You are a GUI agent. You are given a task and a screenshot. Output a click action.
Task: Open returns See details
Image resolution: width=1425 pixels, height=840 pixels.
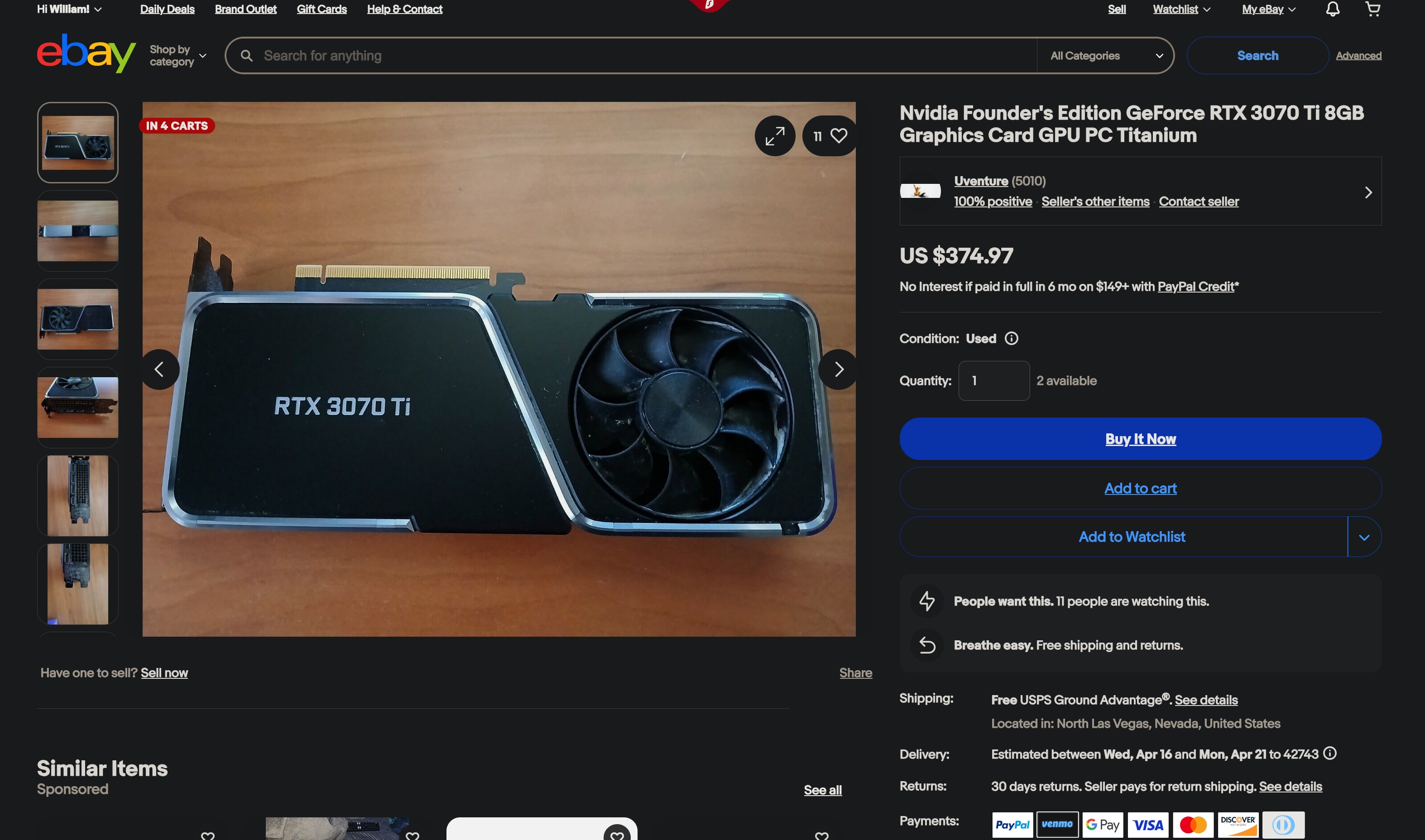tap(1291, 787)
